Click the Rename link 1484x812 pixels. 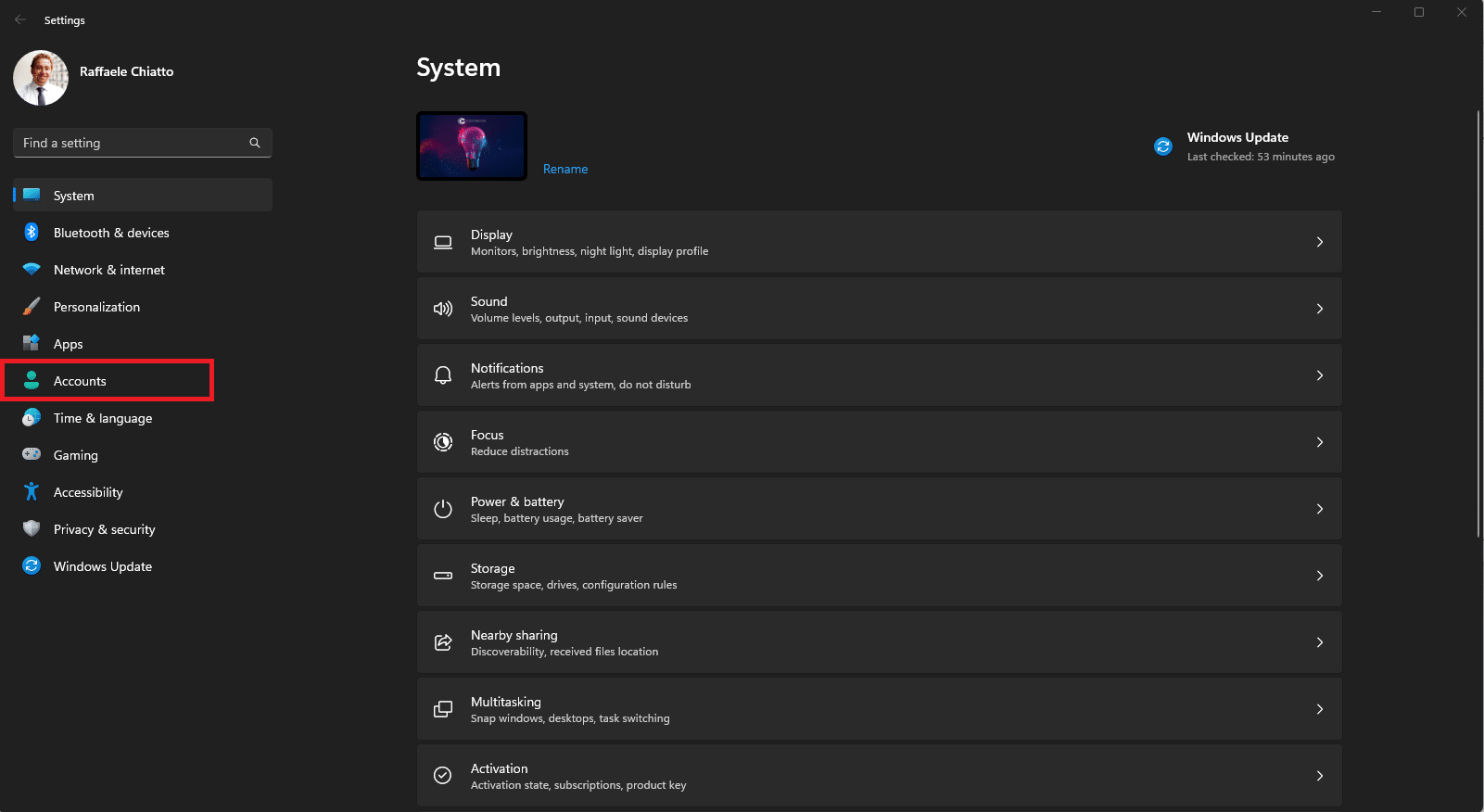(x=565, y=169)
